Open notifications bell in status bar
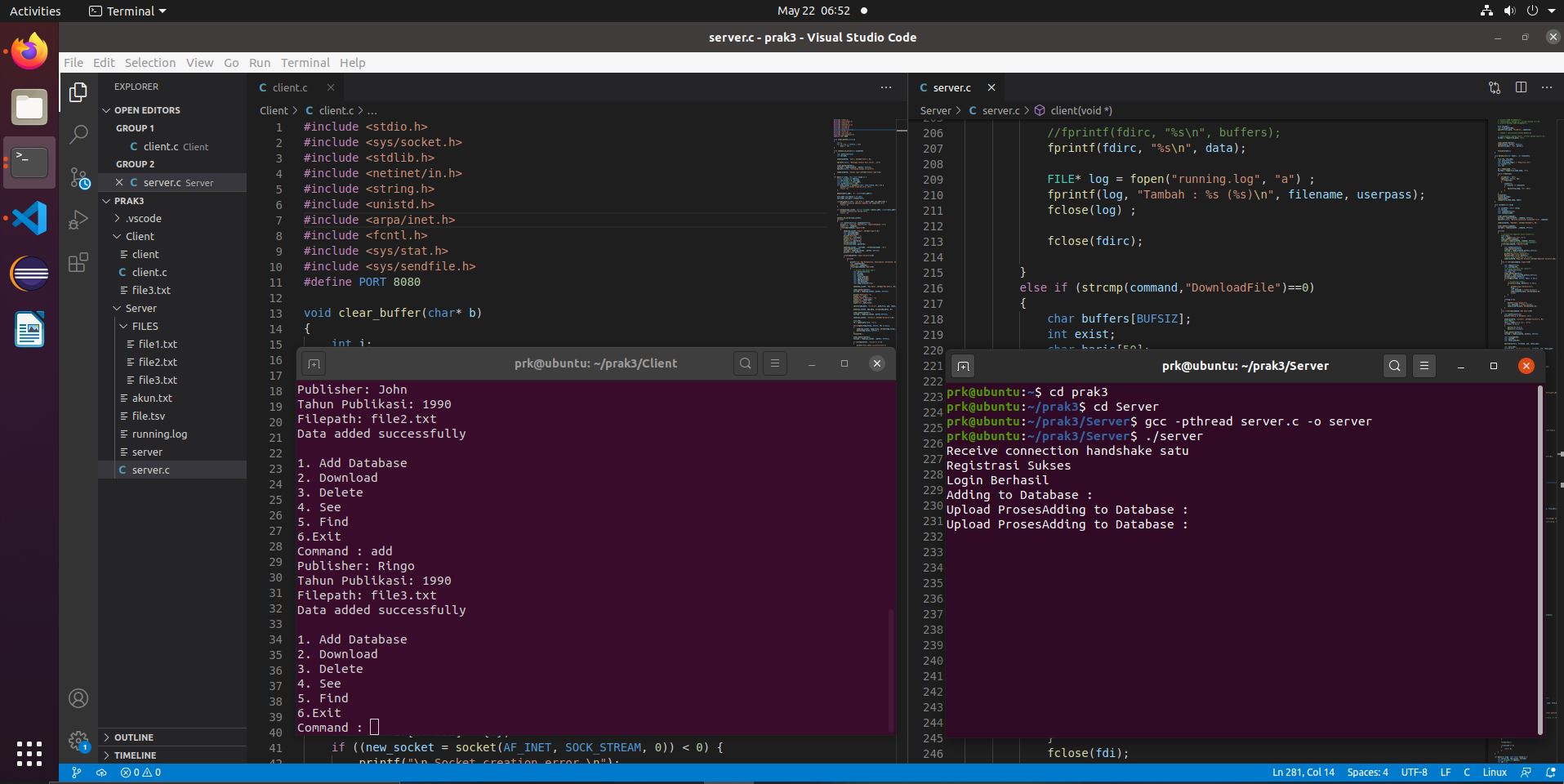The width and height of the screenshot is (1564, 784). (x=1551, y=772)
